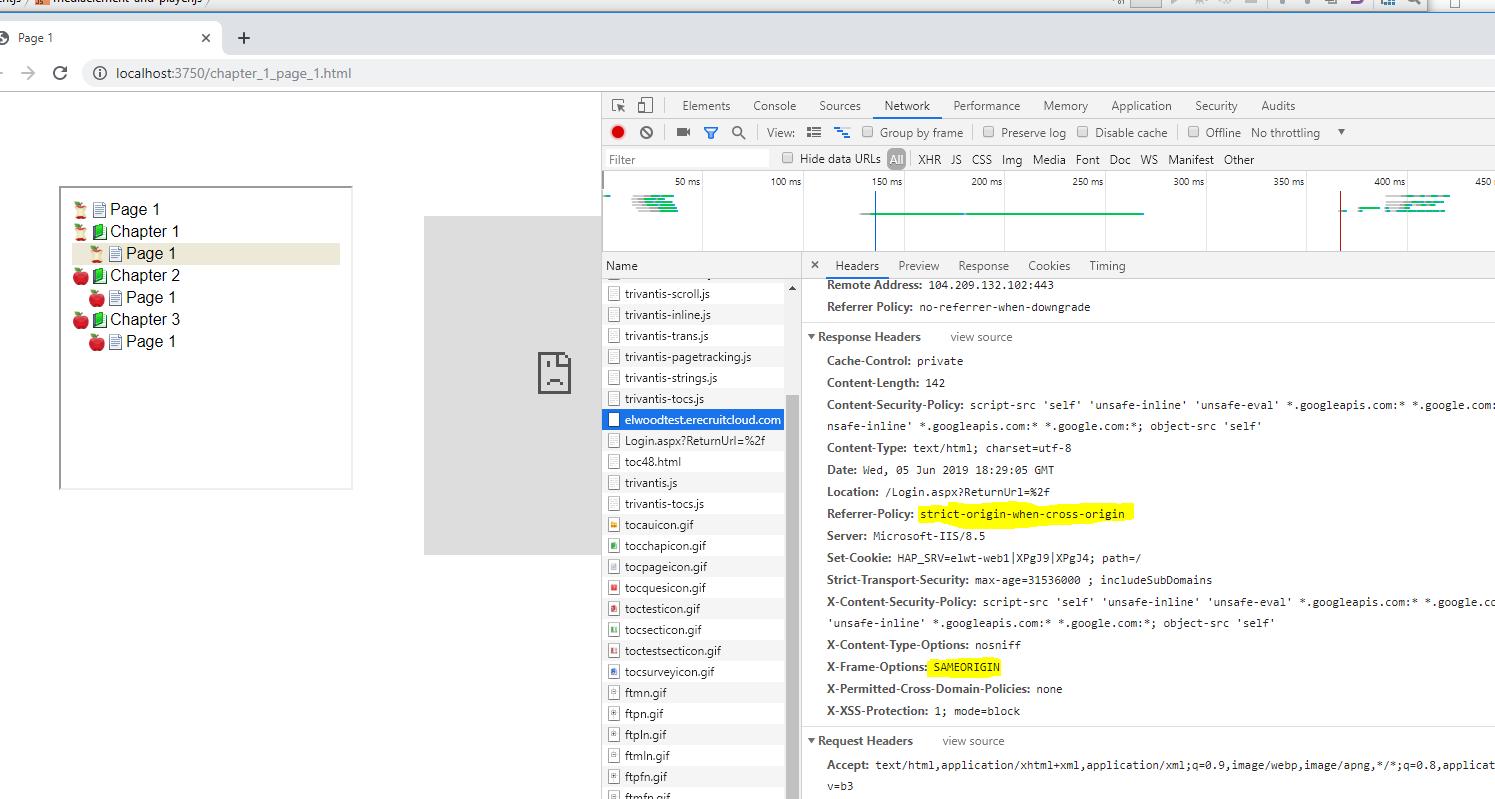This screenshot has width=1495, height=799.
Task: Filter requests by JS type
Action: tap(957, 159)
